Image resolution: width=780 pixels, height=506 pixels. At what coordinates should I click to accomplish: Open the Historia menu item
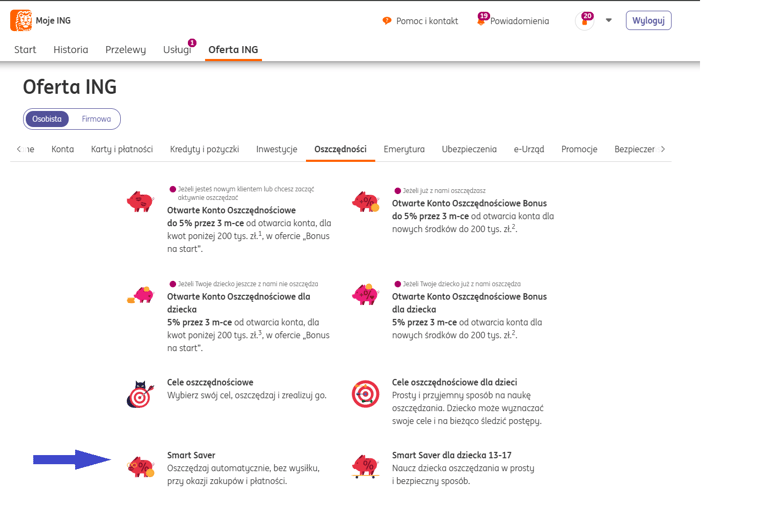71,50
